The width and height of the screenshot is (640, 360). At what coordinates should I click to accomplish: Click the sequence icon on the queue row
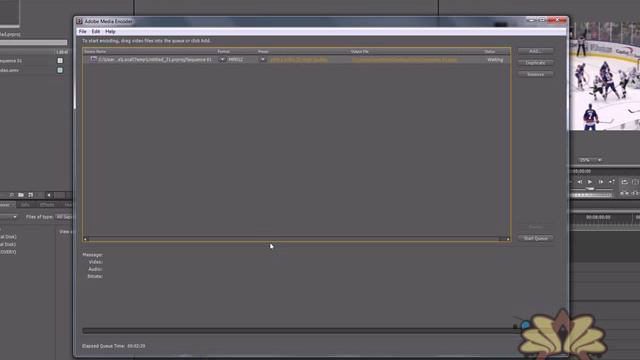coord(93,60)
